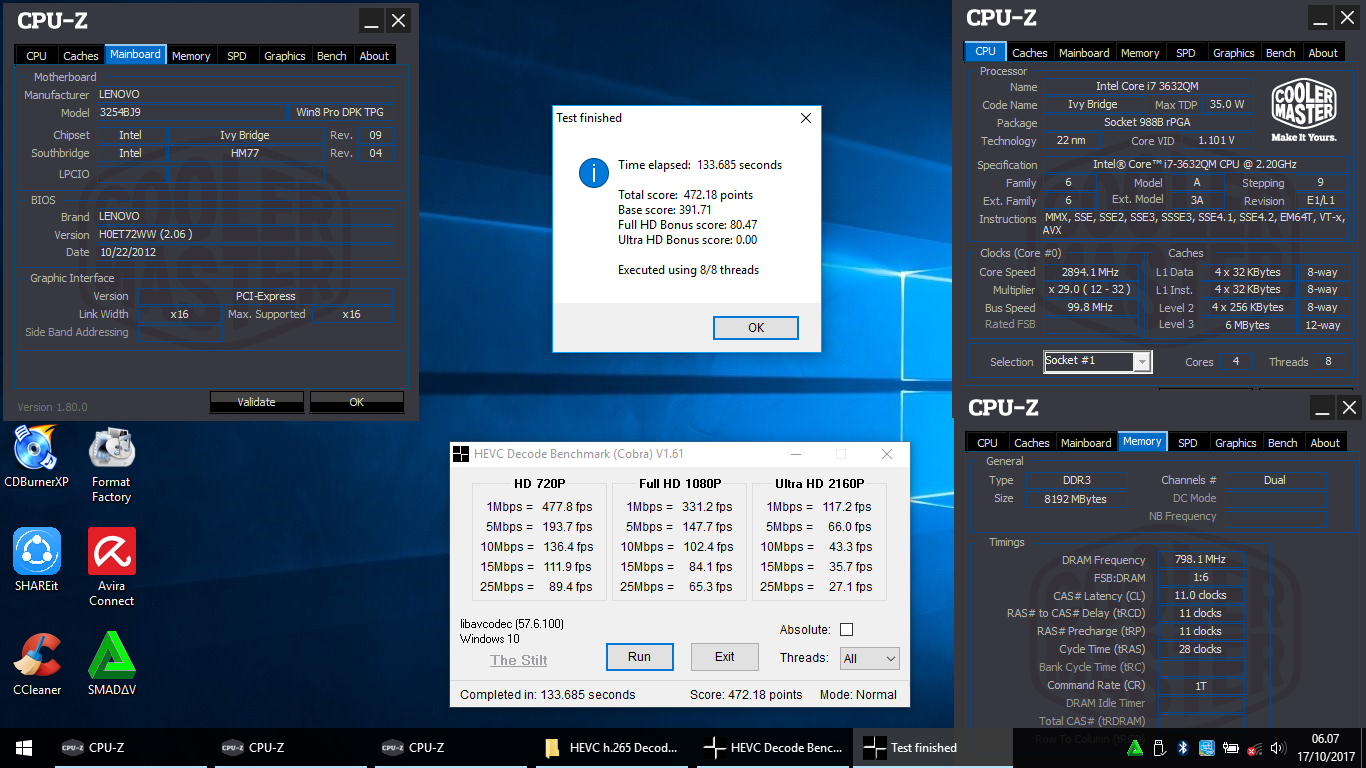Launch CCleaner desktop icon
The width and height of the screenshot is (1366, 768).
coord(37,665)
